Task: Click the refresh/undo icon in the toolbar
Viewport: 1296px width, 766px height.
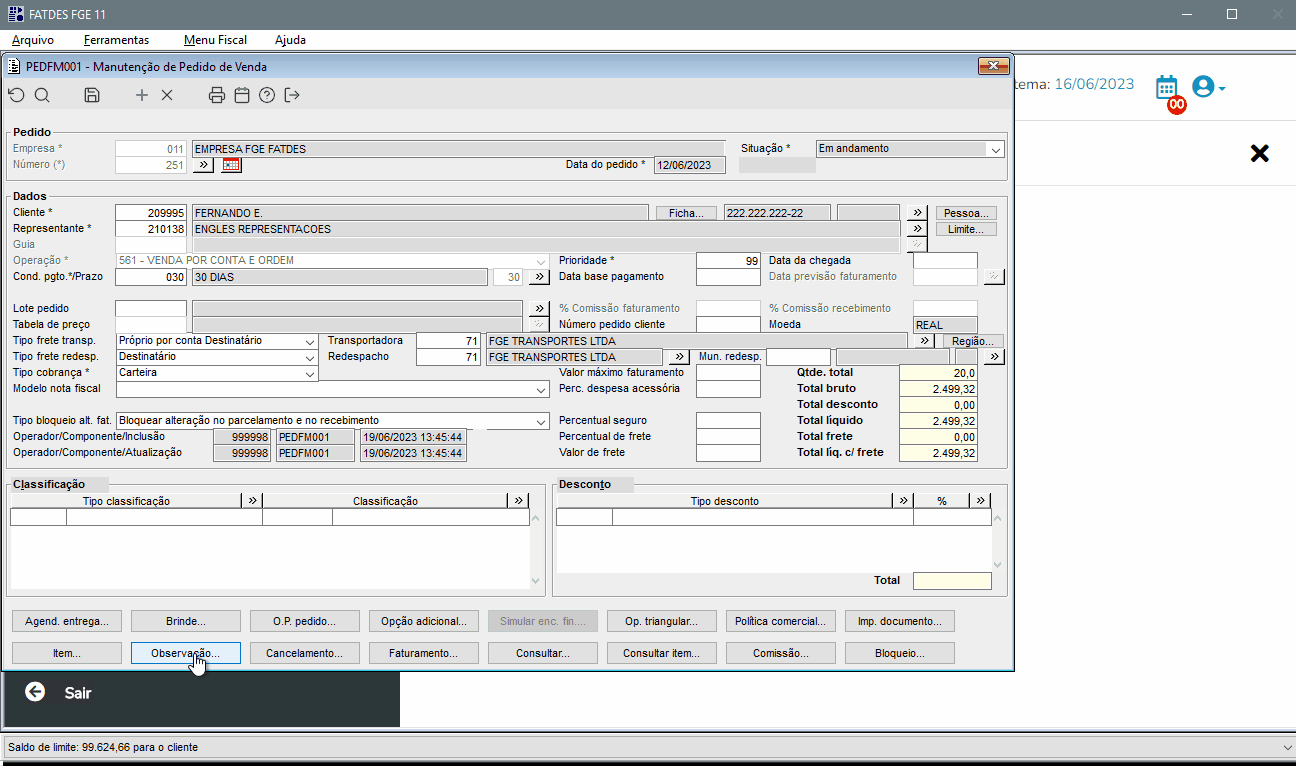Action: 16,95
